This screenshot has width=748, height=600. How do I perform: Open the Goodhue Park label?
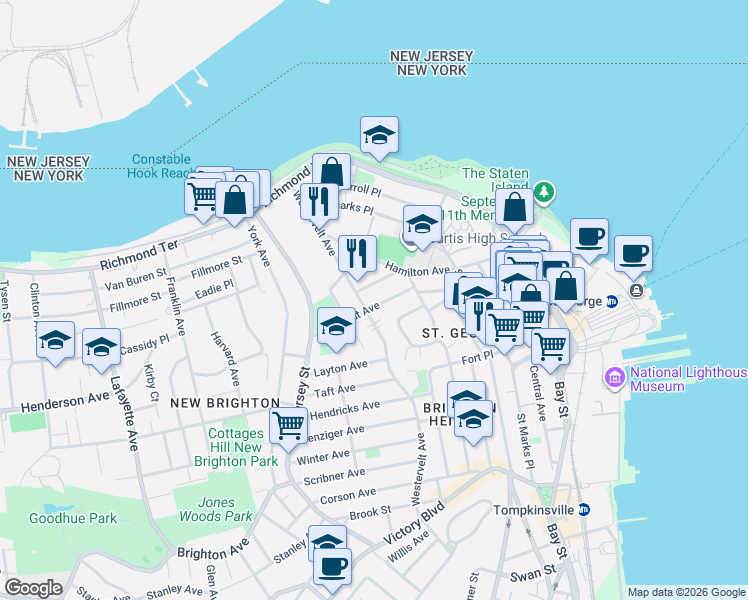click(73, 518)
